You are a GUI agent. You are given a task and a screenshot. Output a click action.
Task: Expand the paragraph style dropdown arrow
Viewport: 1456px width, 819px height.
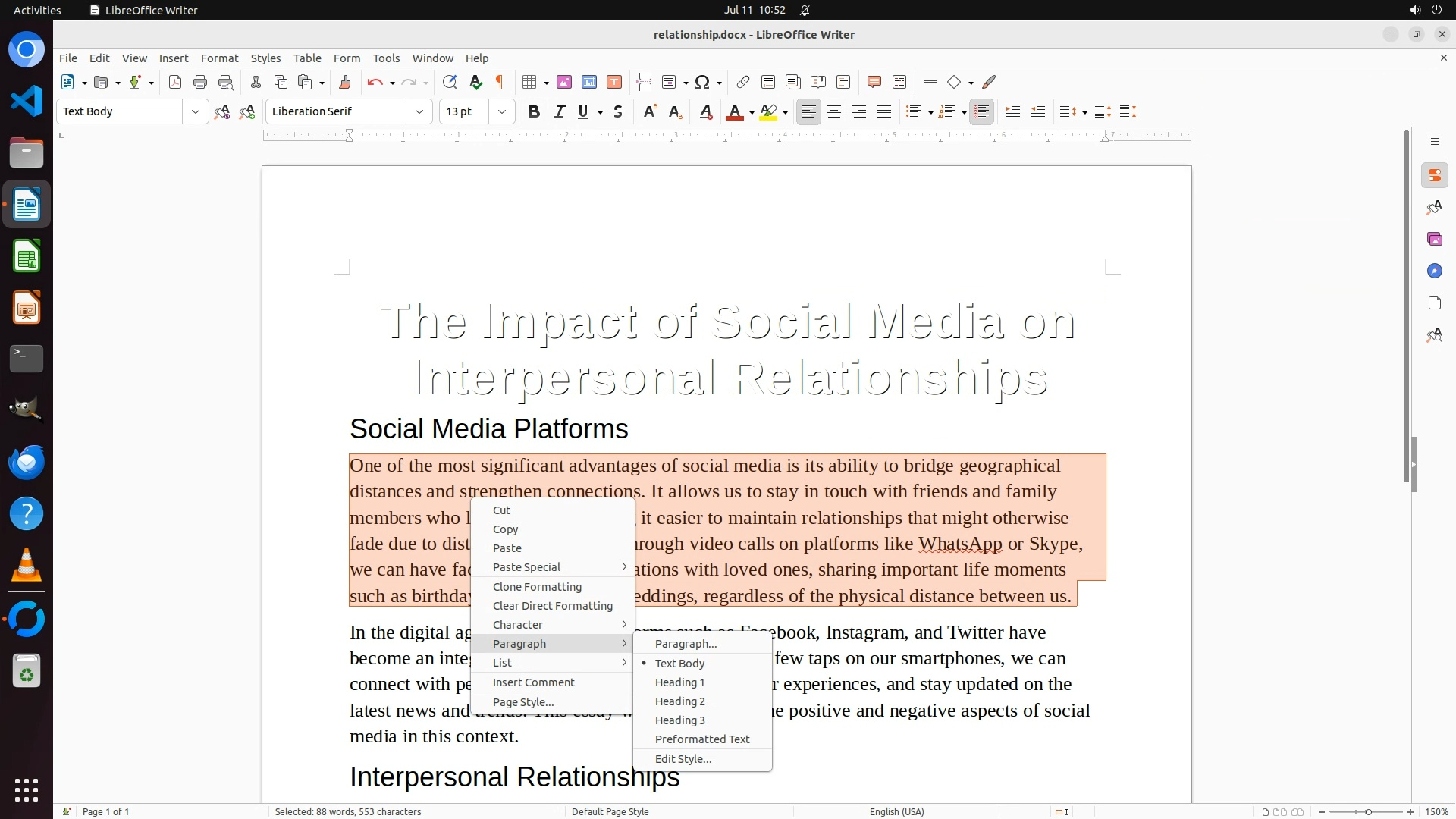click(196, 111)
